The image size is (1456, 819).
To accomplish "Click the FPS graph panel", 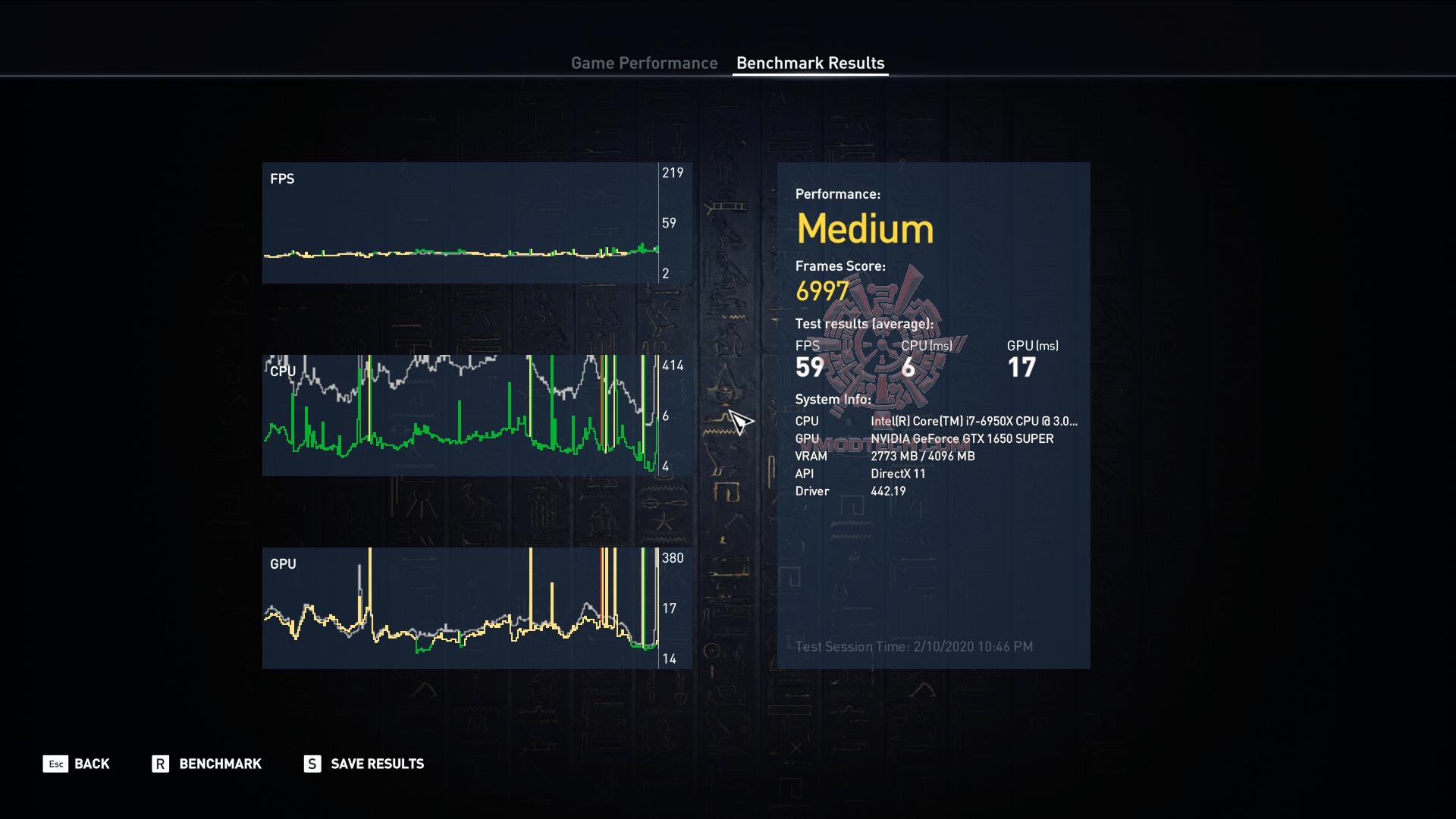I will pos(460,223).
